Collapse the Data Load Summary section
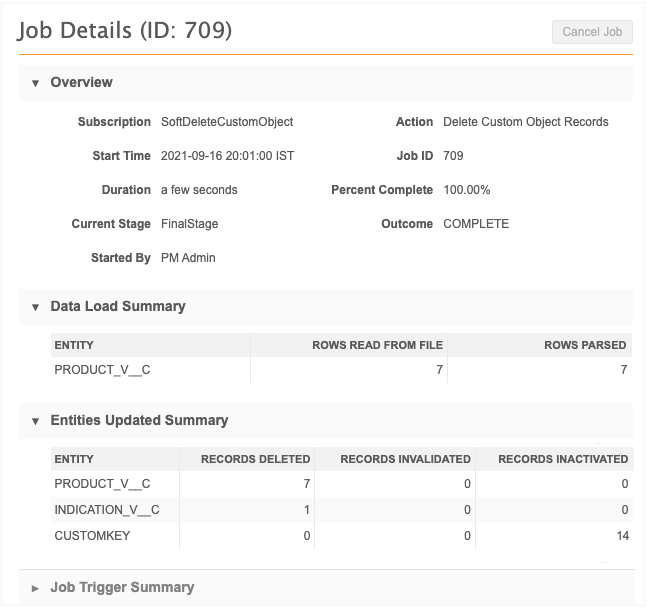 pos(36,307)
